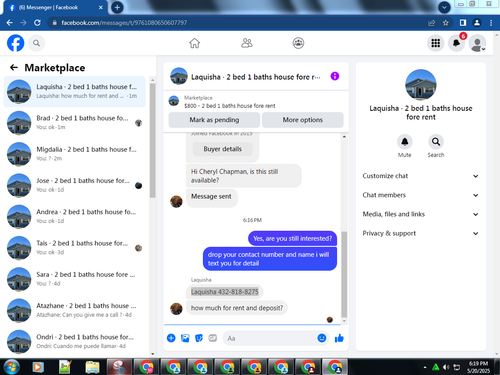Screen dimensions: 500x375
Task: Open the account profile avatar menu
Action: pos(477,43)
